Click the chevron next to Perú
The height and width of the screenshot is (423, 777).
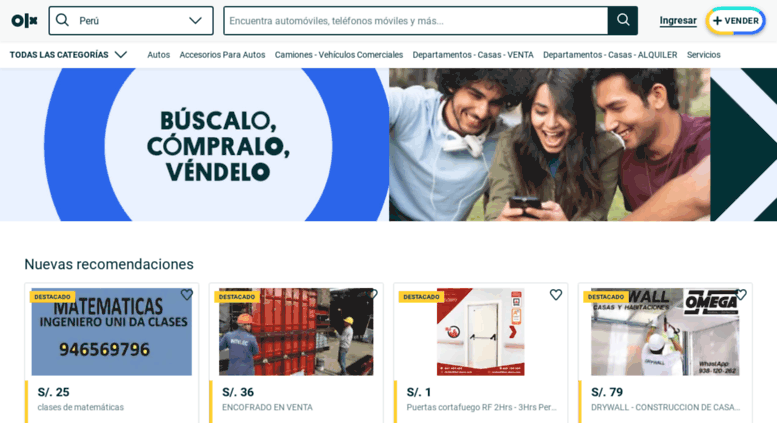pos(196,20)
